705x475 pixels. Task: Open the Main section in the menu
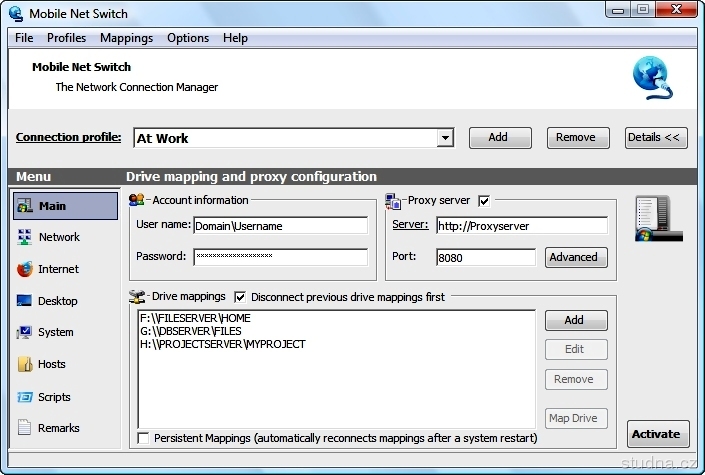[x=66, y=206]
